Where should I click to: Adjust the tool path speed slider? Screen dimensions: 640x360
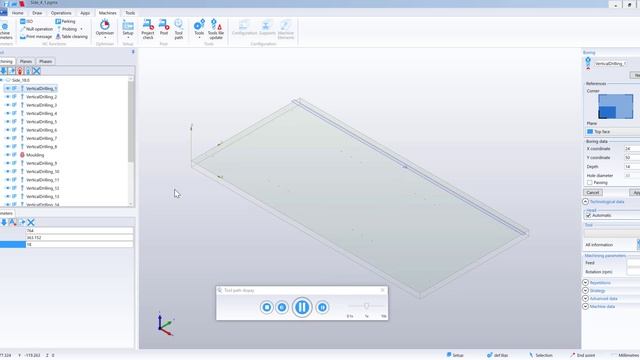367,306
